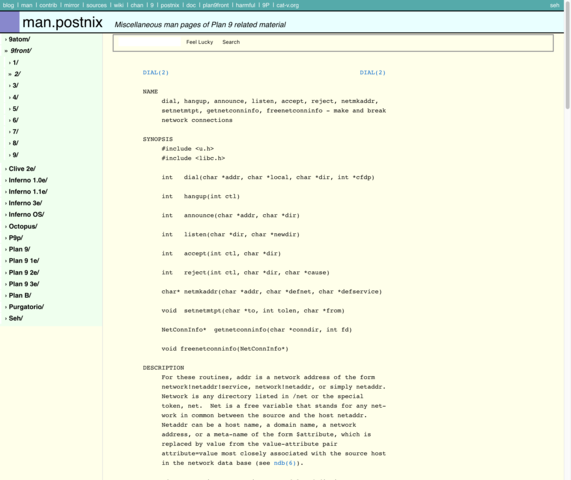Click the man.postnix site title
The height and width of the screenshot is (480, 571).
[x=63, y=22]
